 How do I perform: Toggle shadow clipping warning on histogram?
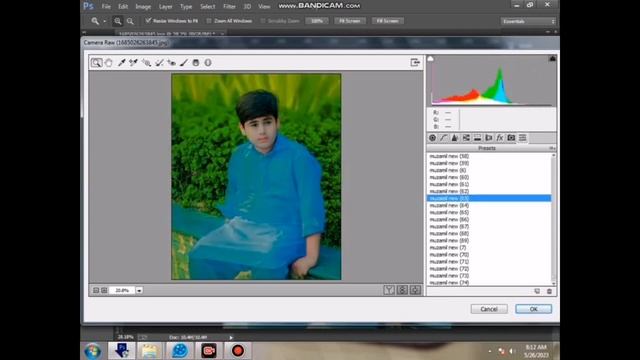click(430, 59)
